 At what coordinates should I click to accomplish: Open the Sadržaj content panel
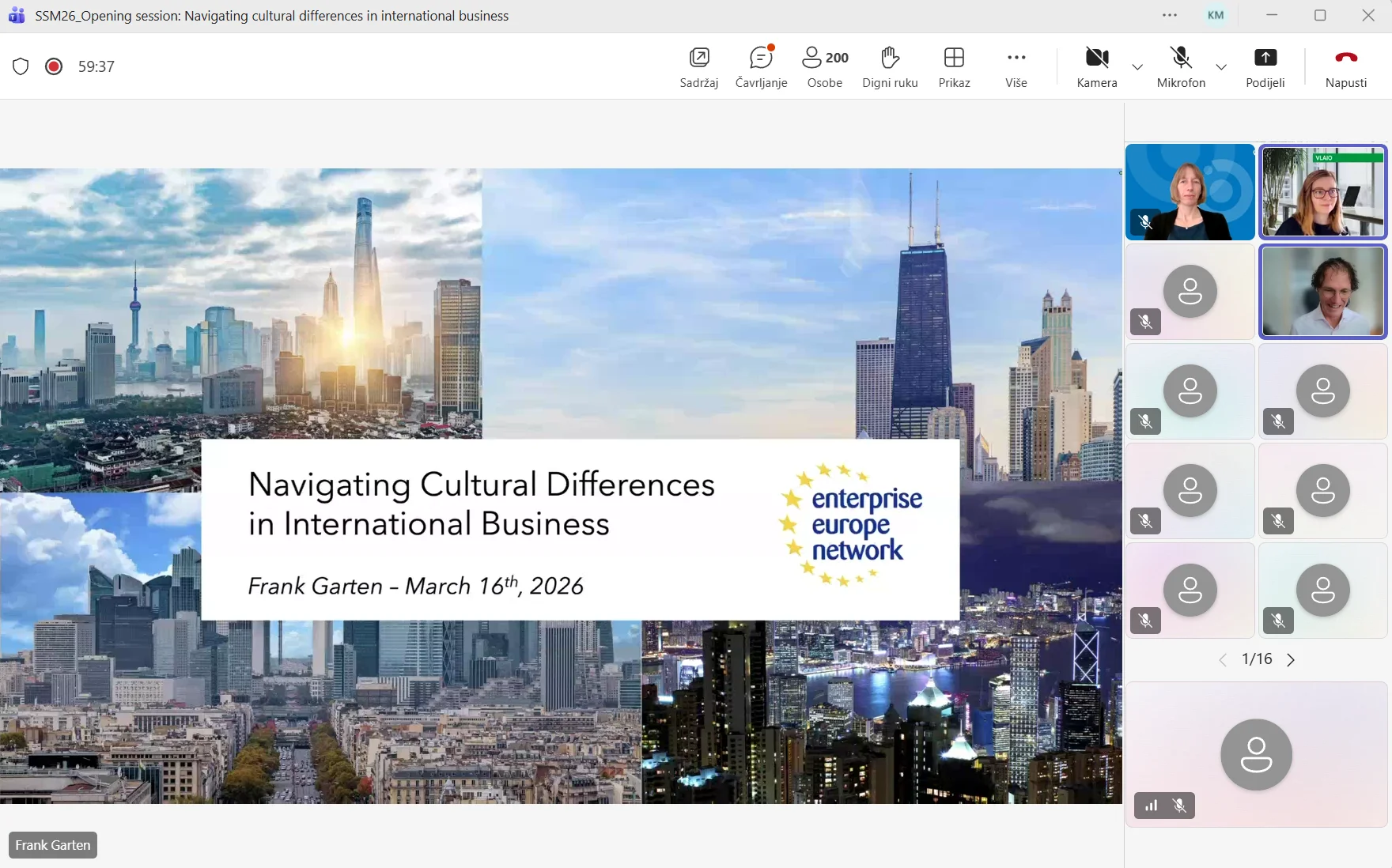click(699, 66)
